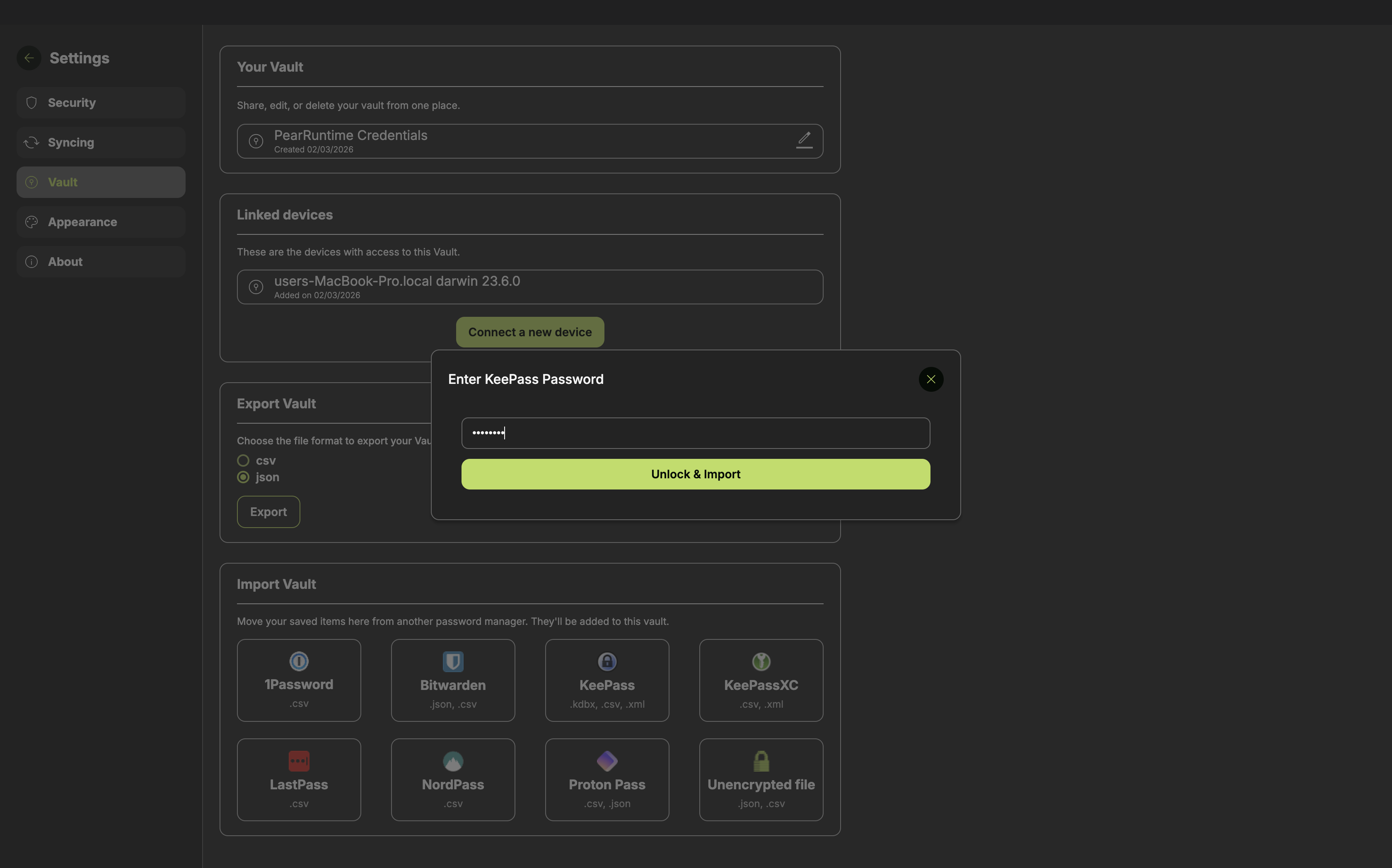This screenshot has height=868, width=1392.
Task: Select the NordPass import option
Action: coord(452,780)
